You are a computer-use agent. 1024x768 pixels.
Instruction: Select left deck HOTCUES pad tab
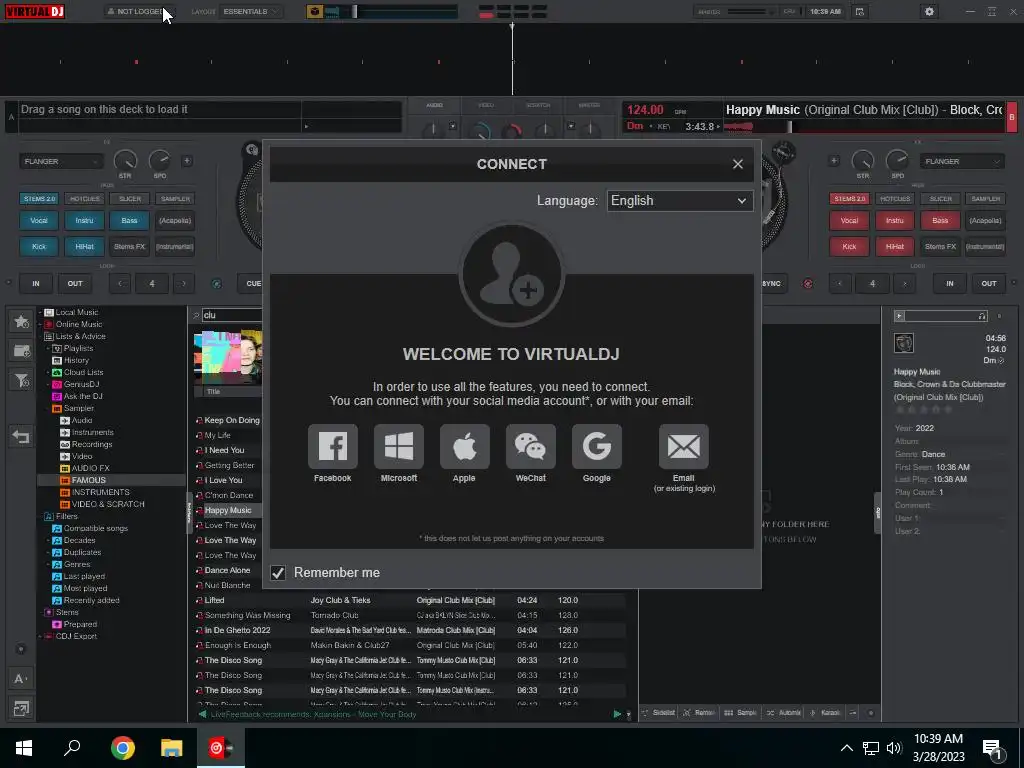pos(85,199)
